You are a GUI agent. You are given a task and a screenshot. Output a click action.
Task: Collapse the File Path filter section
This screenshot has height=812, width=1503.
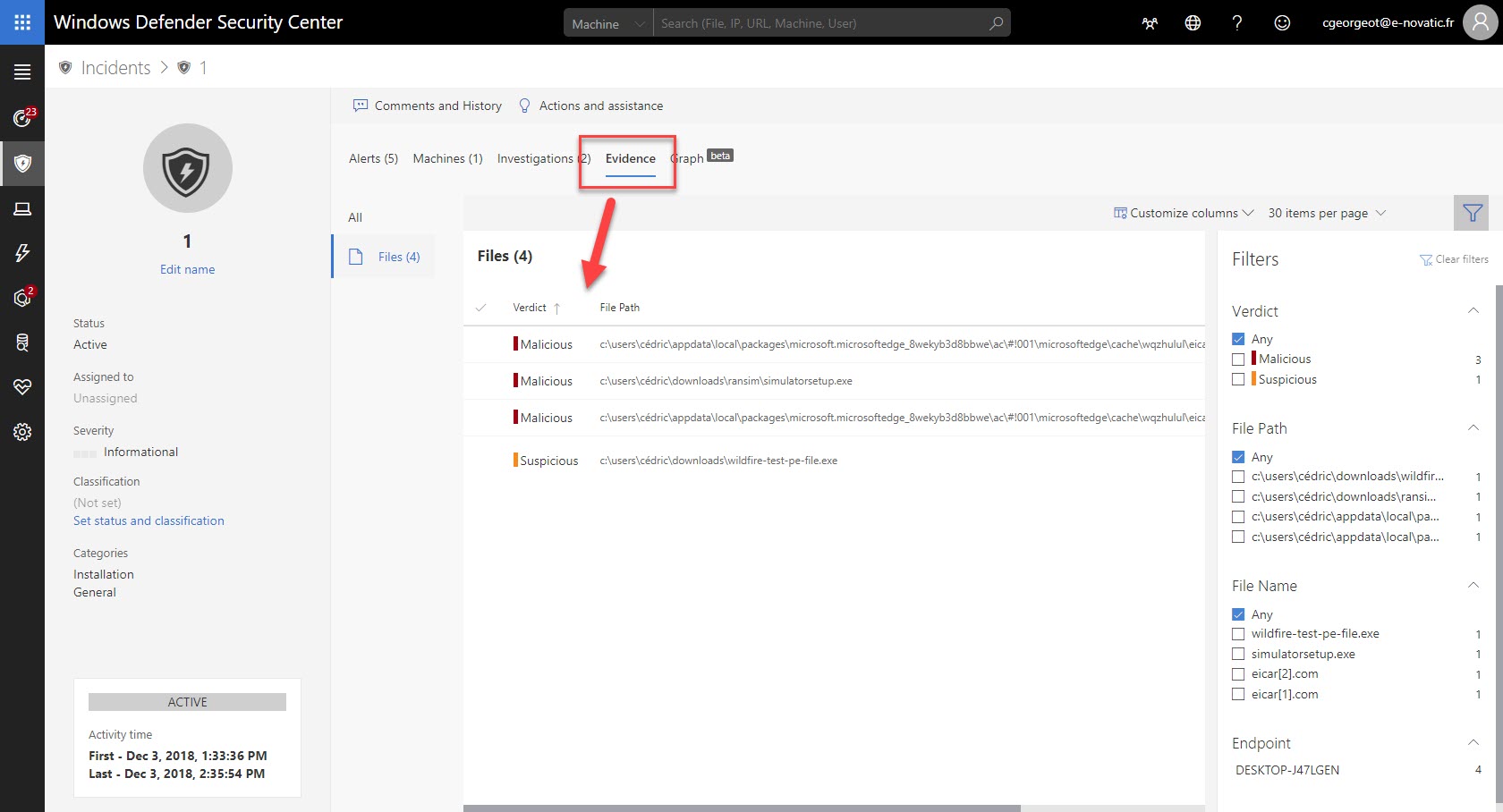point(1473,428)
